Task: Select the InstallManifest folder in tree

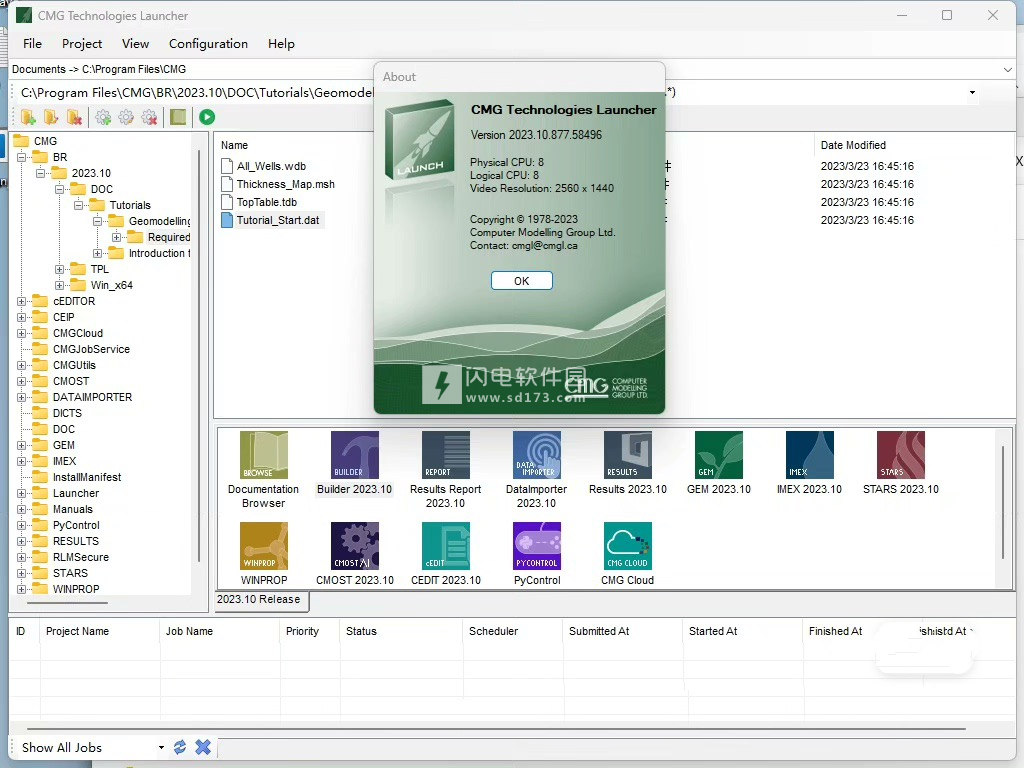Action: pos(87,477)
